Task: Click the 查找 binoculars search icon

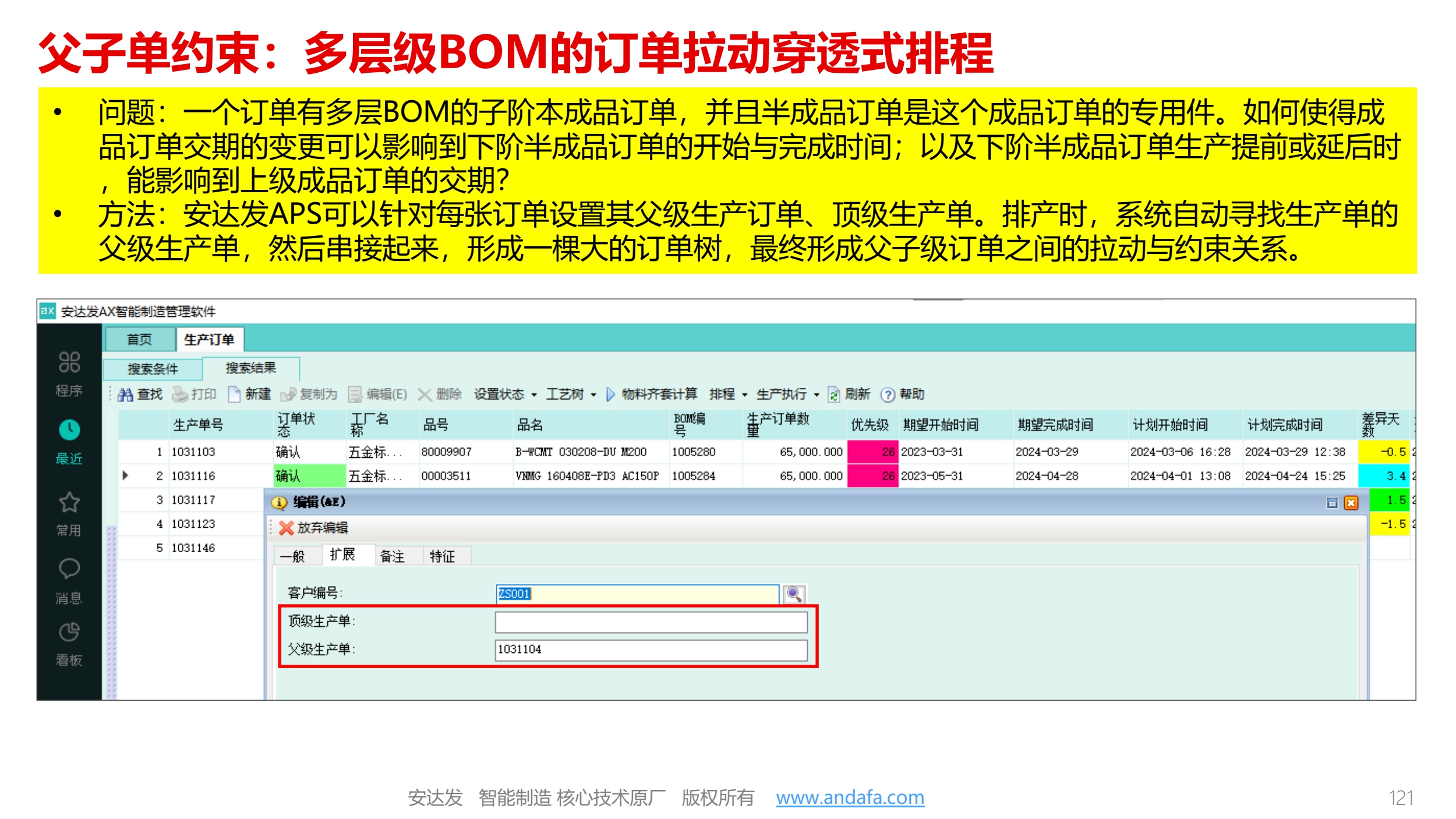Action: 125,395
